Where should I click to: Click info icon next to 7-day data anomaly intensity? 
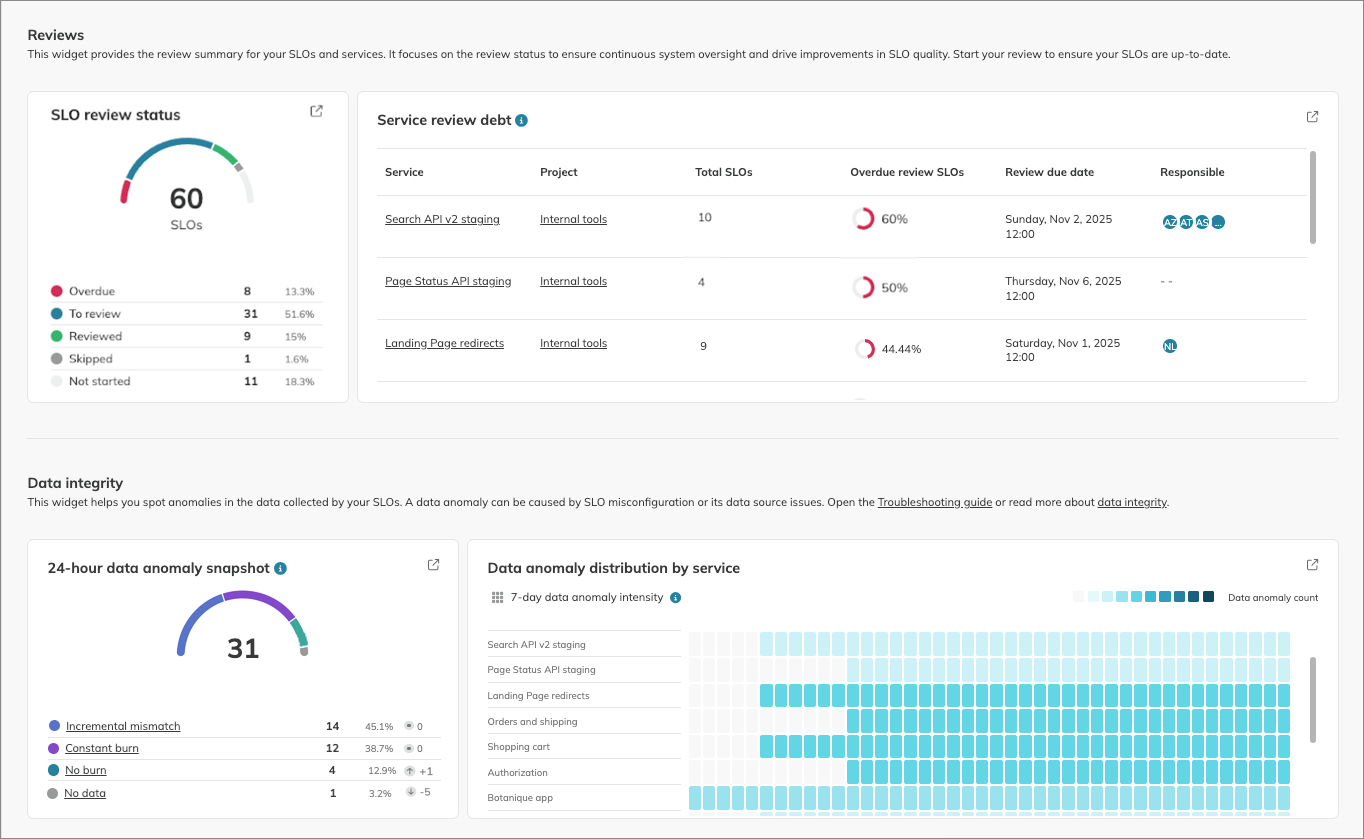[x=675, y=598]
